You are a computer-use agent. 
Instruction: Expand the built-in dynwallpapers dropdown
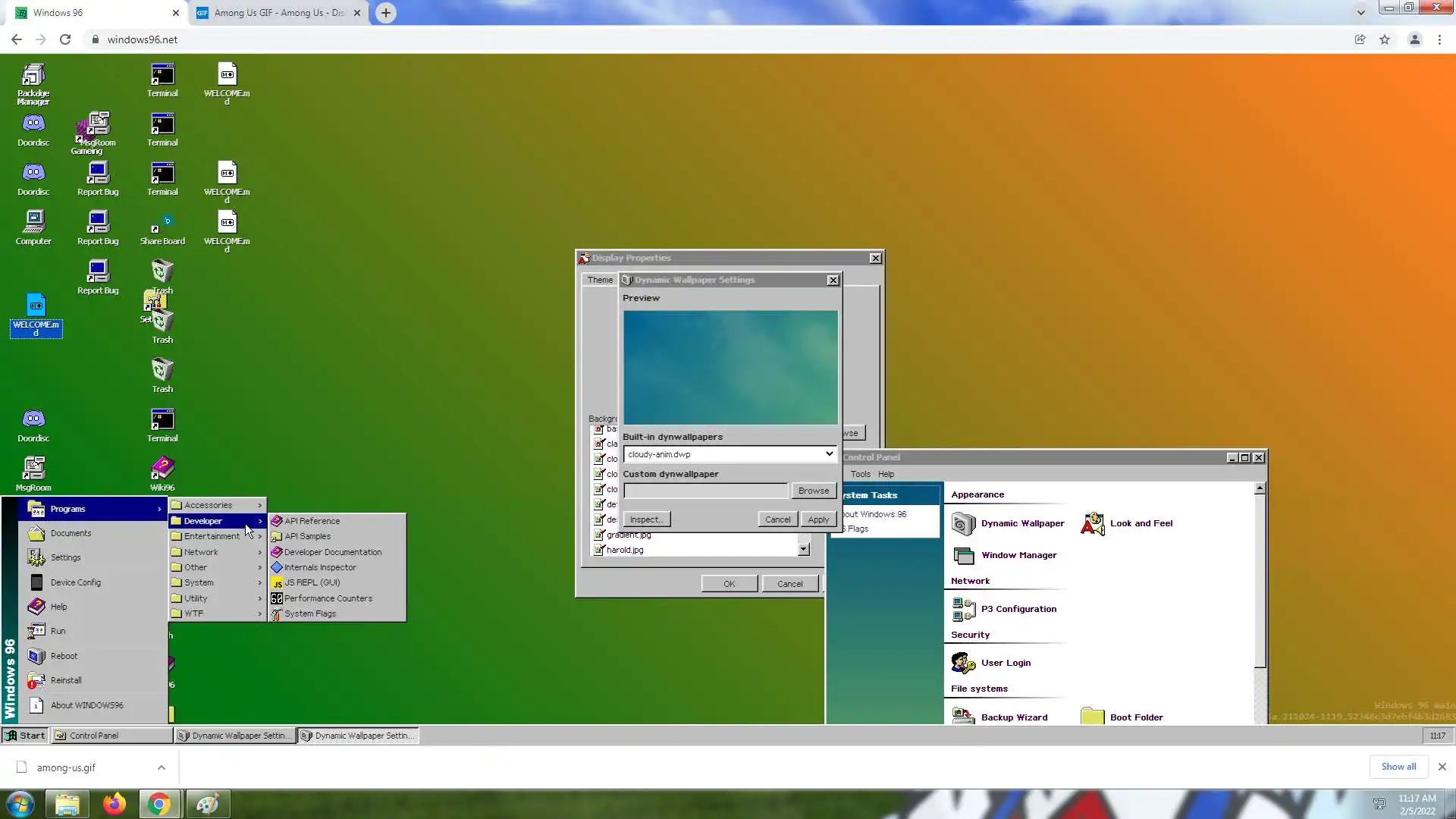pyautogui.click(x=829, y=454)
